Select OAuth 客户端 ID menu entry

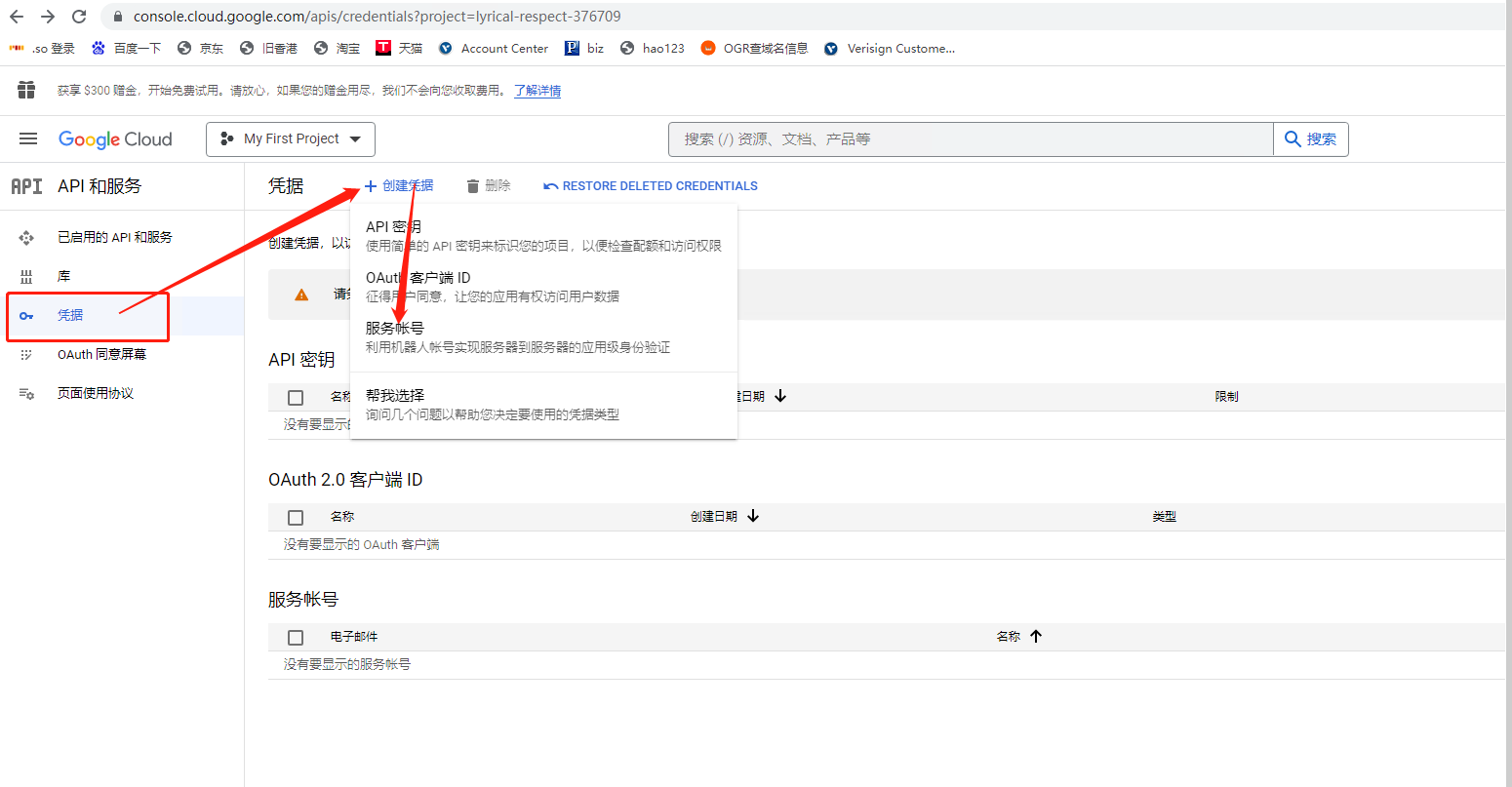coord(418,277)
